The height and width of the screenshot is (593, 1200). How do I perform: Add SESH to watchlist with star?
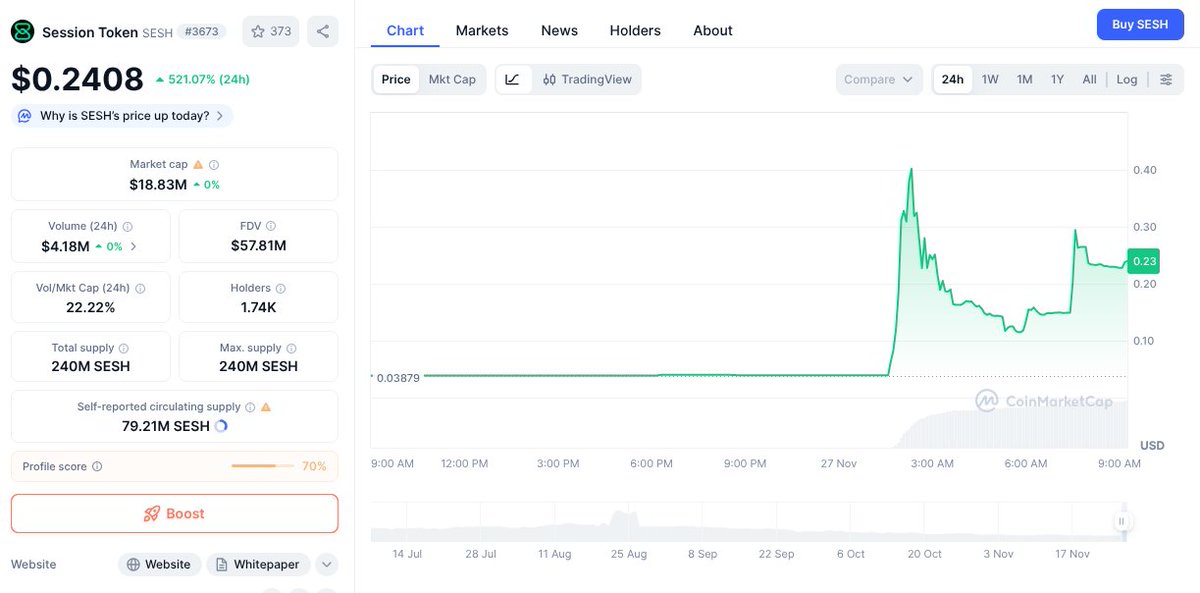tap(271, 31)
